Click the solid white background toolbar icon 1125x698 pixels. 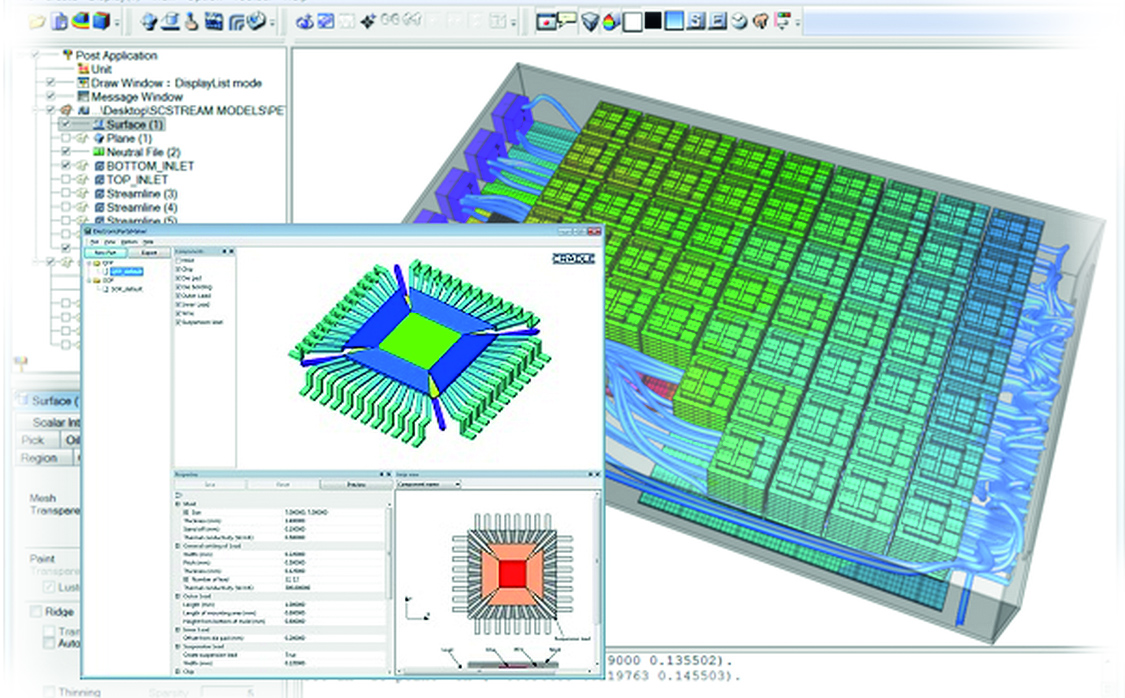632,22
